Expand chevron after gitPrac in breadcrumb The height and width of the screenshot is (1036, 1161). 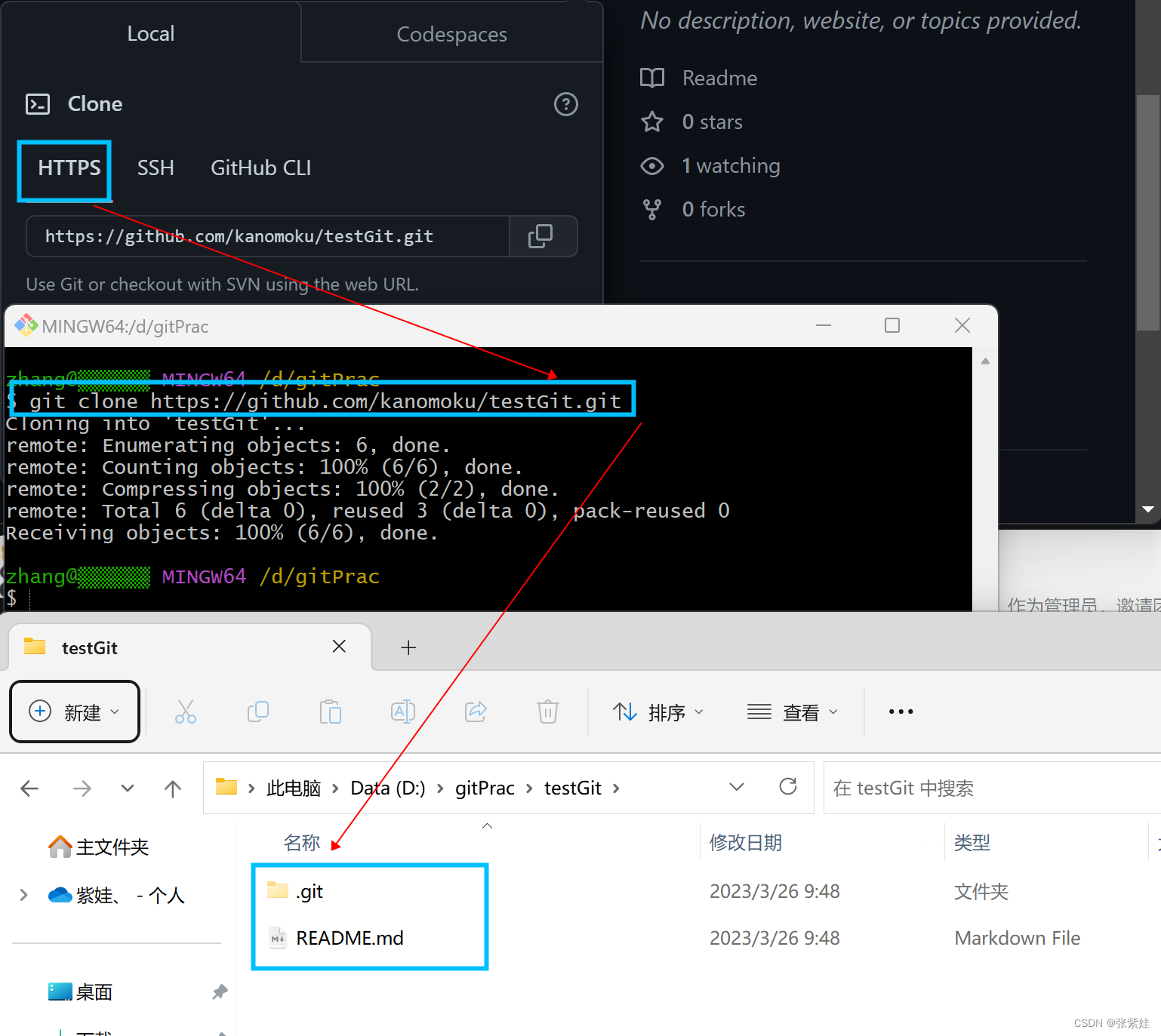(x=529, y=789)
